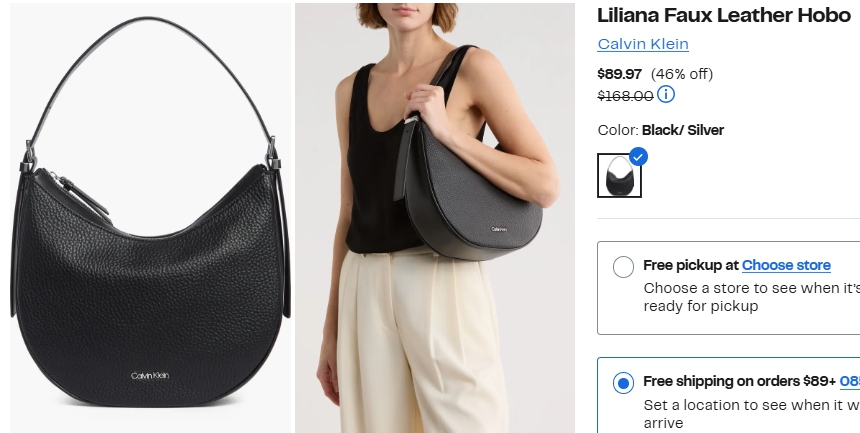
Task: Open the black hobo bag product photo
Action: click(x=150, y=218)
